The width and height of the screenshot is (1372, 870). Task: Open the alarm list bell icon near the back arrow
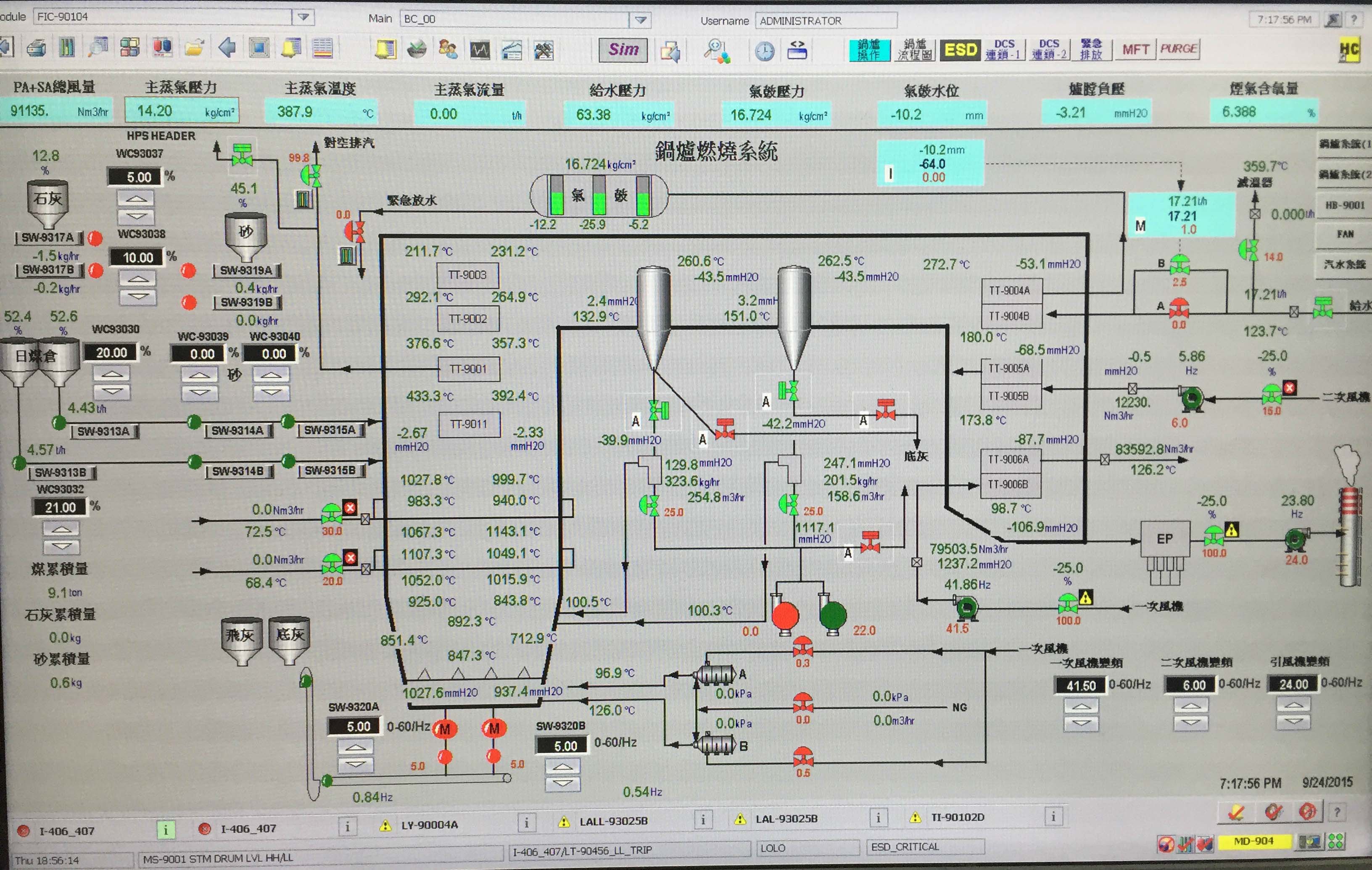click(x=291, y=48)
